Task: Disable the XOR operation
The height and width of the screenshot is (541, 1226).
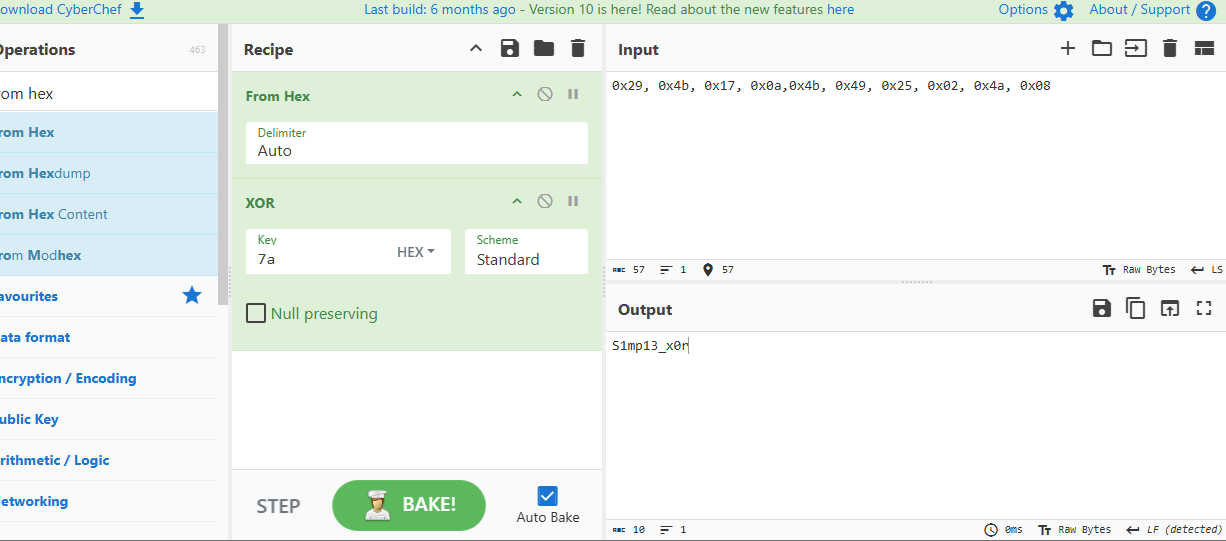Action: tap(545, 202)
